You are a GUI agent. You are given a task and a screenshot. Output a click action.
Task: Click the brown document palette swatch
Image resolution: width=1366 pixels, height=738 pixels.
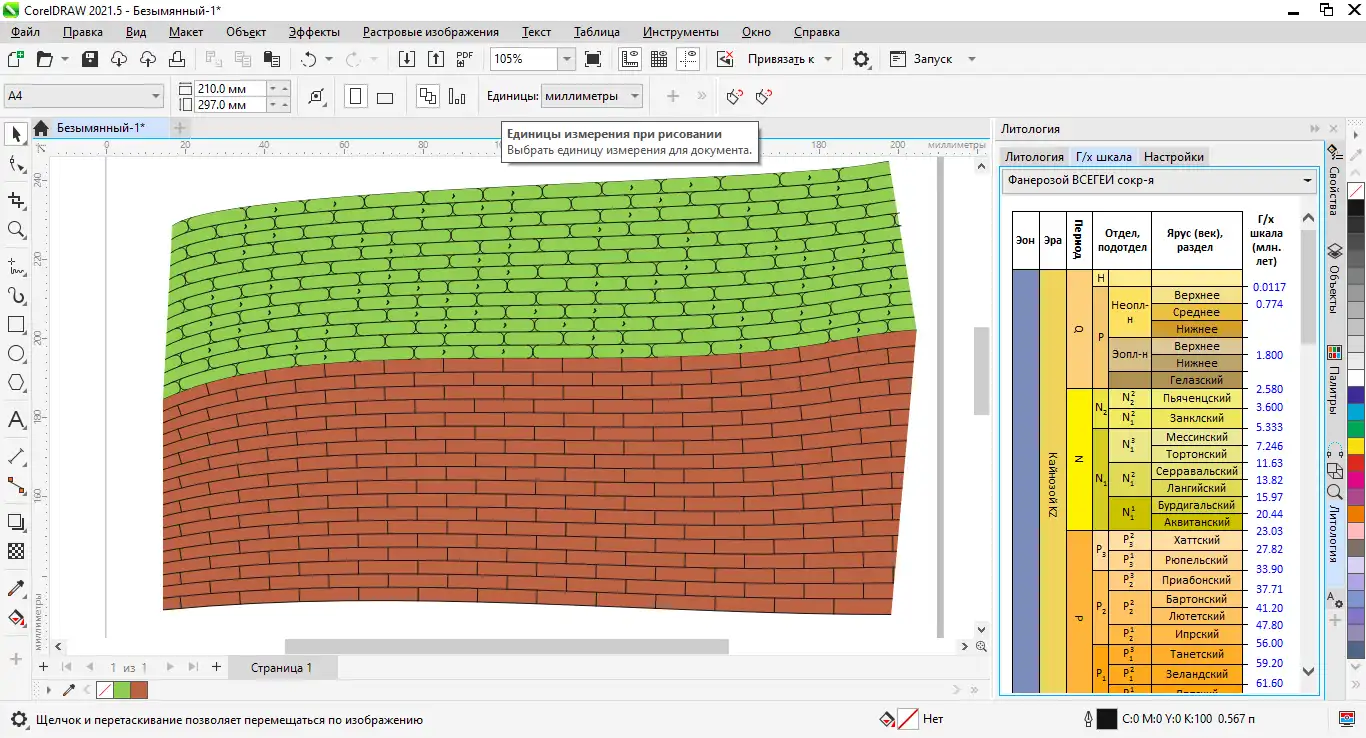(139, 690)
